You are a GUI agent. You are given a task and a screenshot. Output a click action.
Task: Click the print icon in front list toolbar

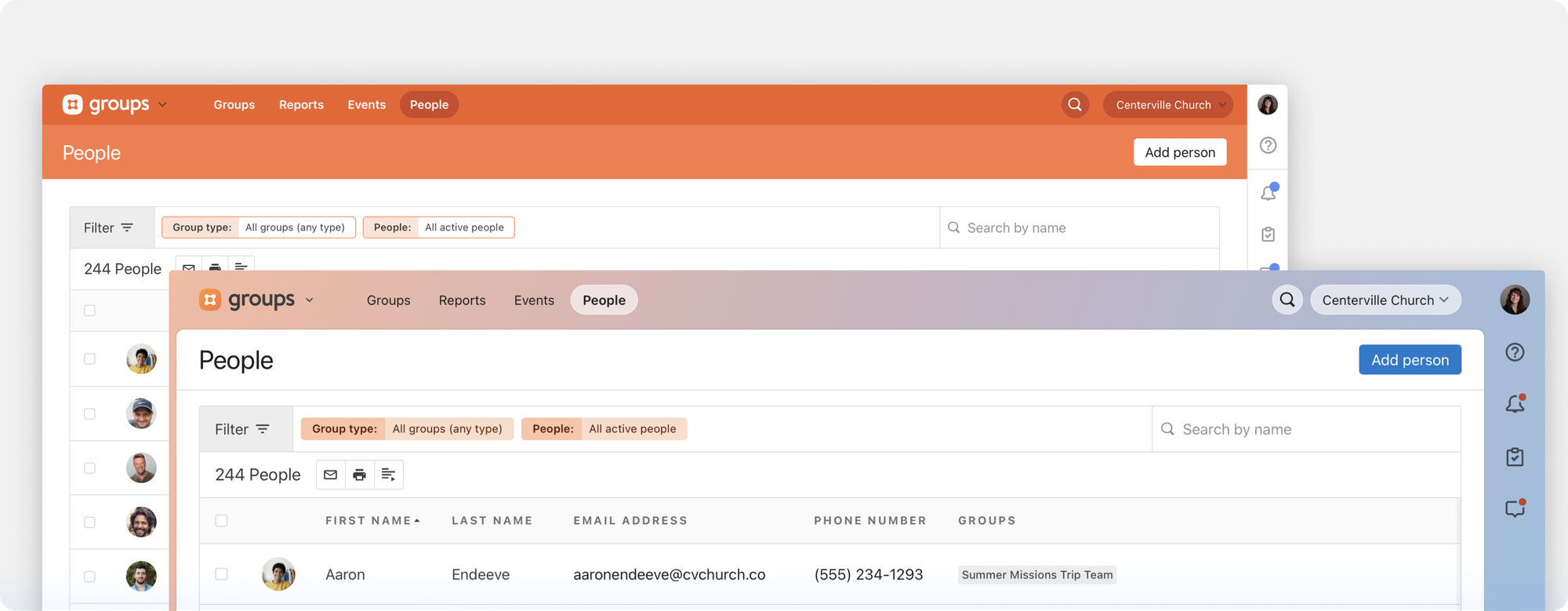359,475
